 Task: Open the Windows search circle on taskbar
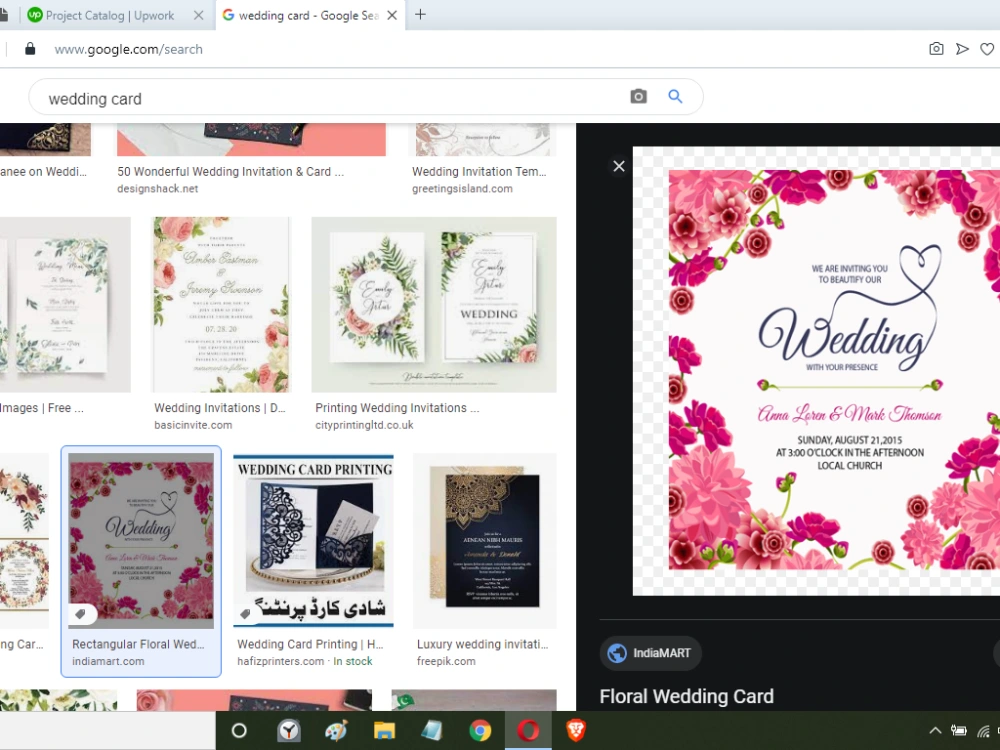pos(239,730)
